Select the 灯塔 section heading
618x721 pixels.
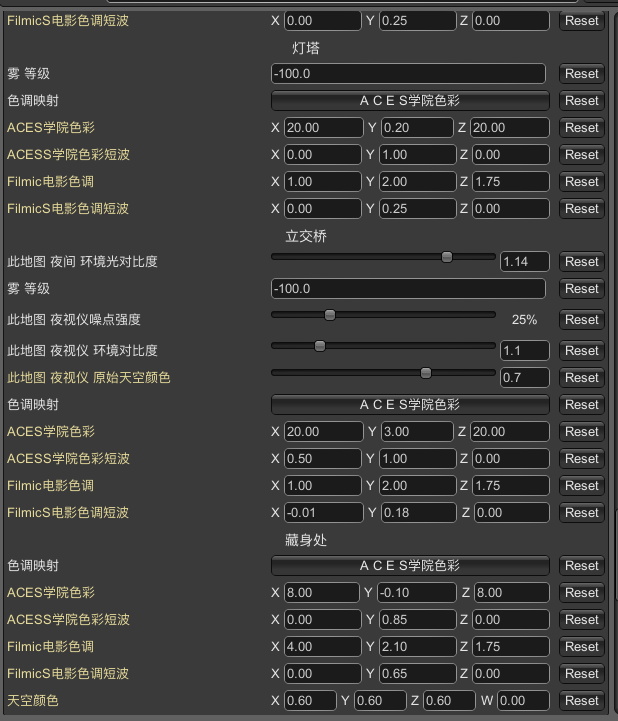pos(306,48)
